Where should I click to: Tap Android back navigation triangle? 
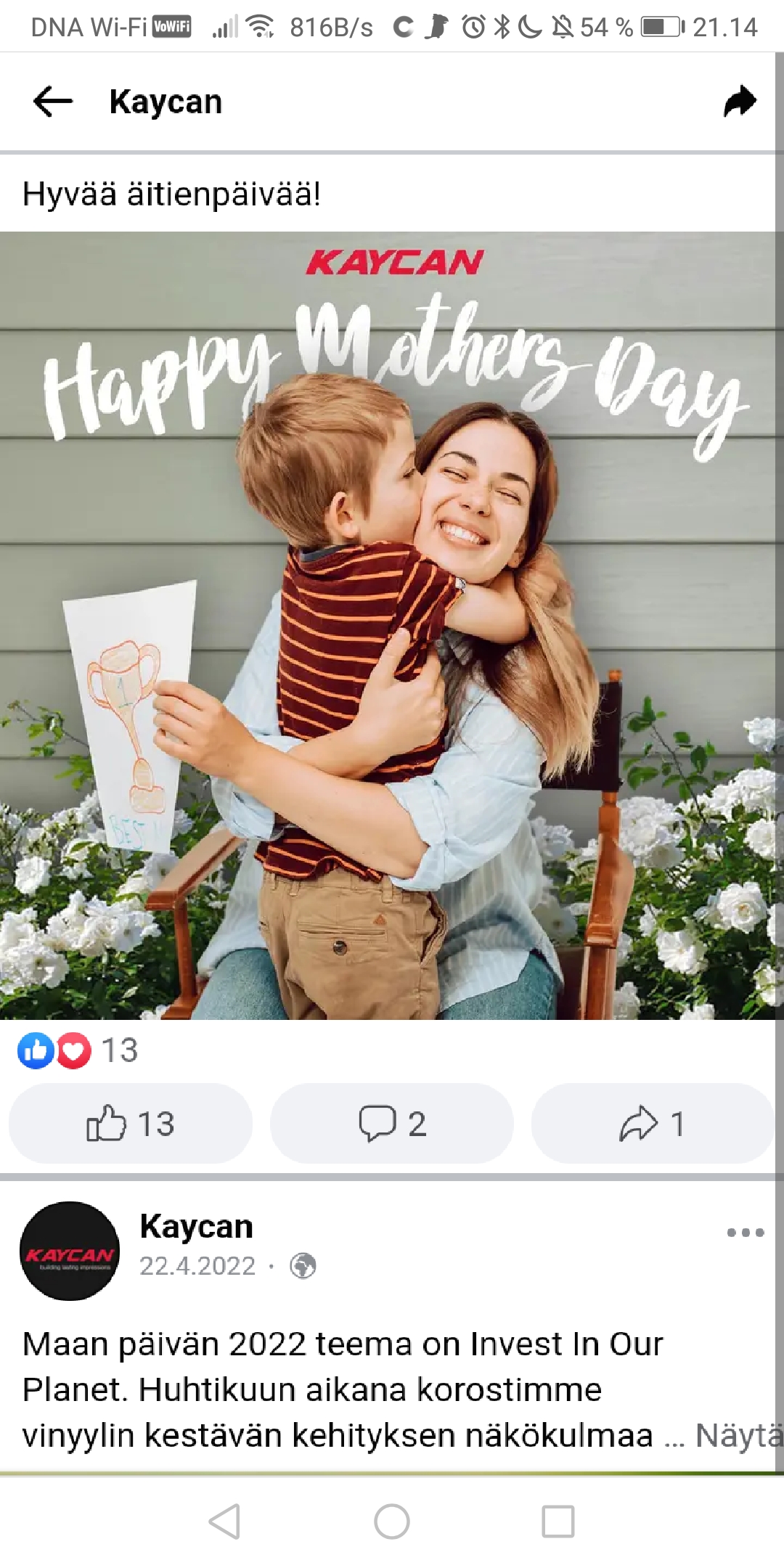pos(224,1521)
